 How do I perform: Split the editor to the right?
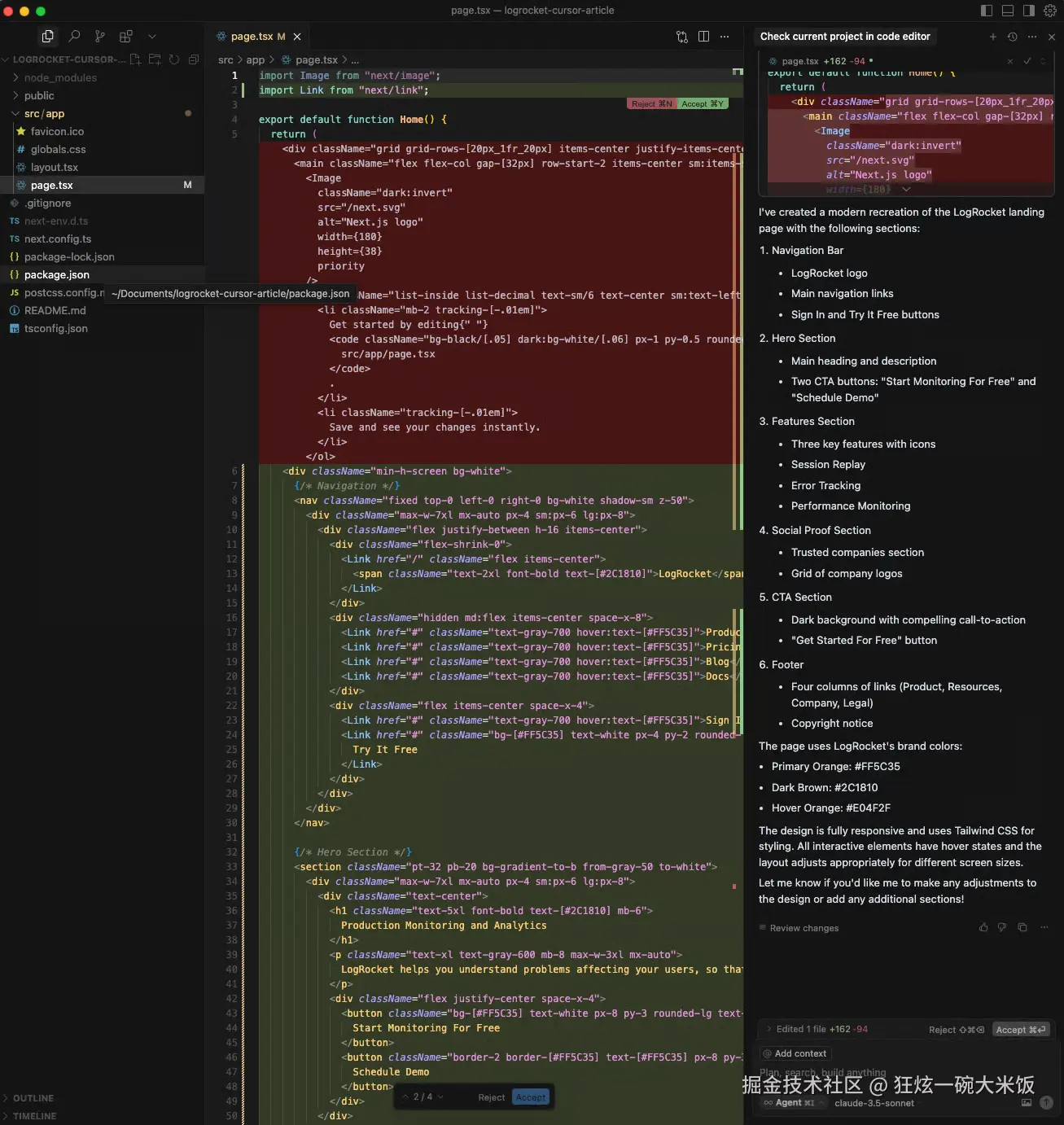pyautogui.click(x=703, y=37)
